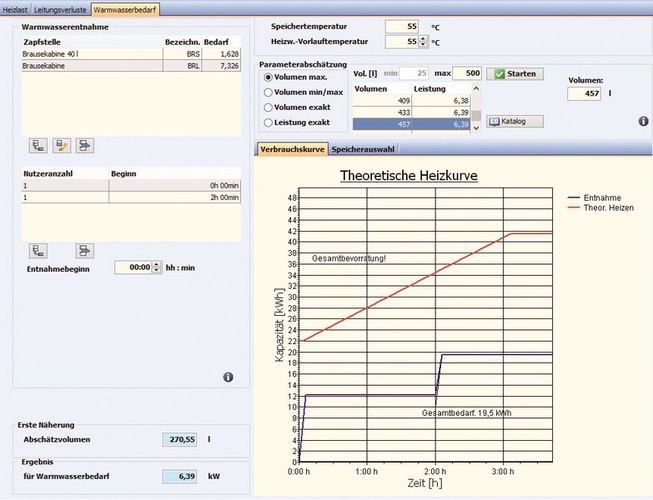Screen dimensions: 653x500
Task: Open the Katalog button
Action: [x=515, y=121]
